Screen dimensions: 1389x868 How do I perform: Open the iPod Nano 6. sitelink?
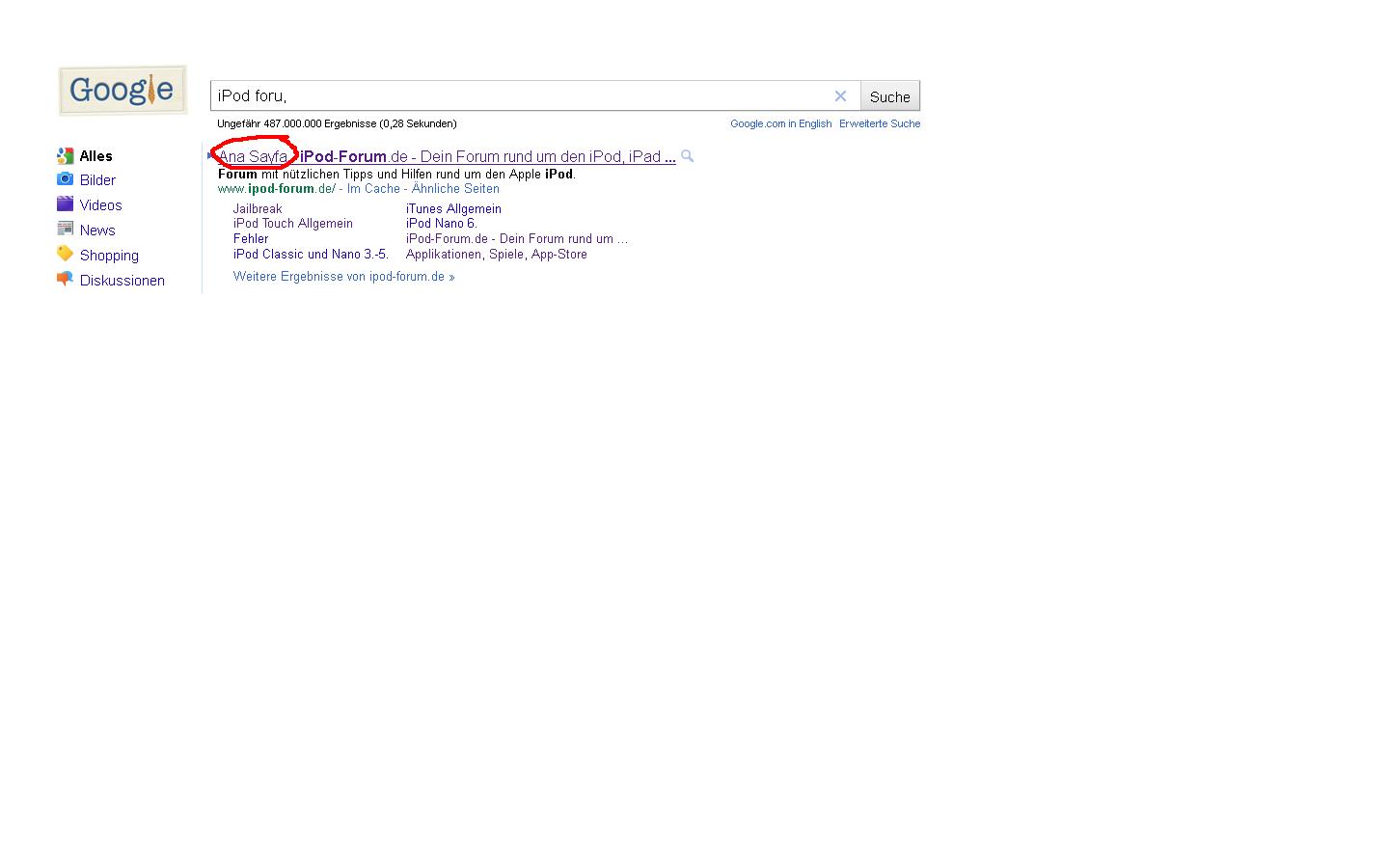click(442, 223)
